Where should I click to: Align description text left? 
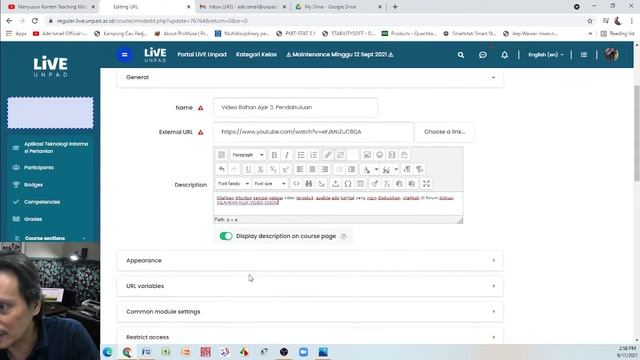click(x=300, y=169)
